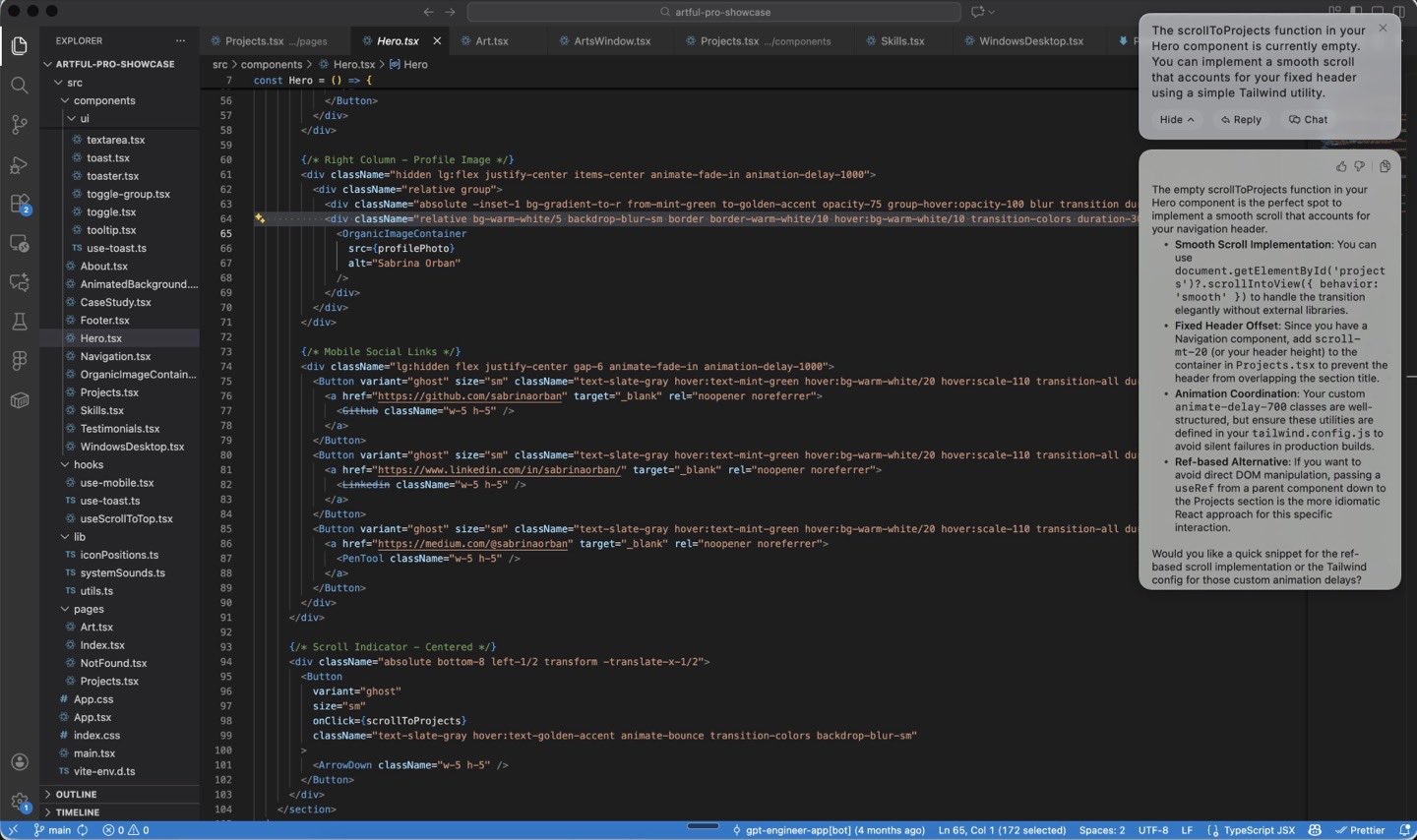Open the Run and Debug view
Image resolution: width=1417 pixels, height=840 pixels.
(20, 164)
